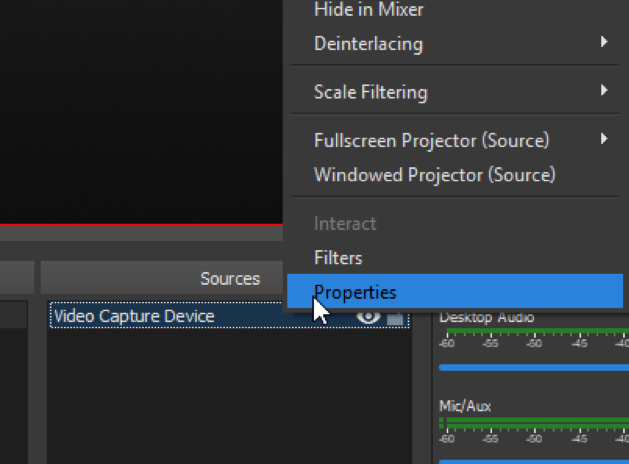Expand Fullscreen Projector (Source) submenu arrow
The height and width of the screenshot is (464, 629).
604,139
